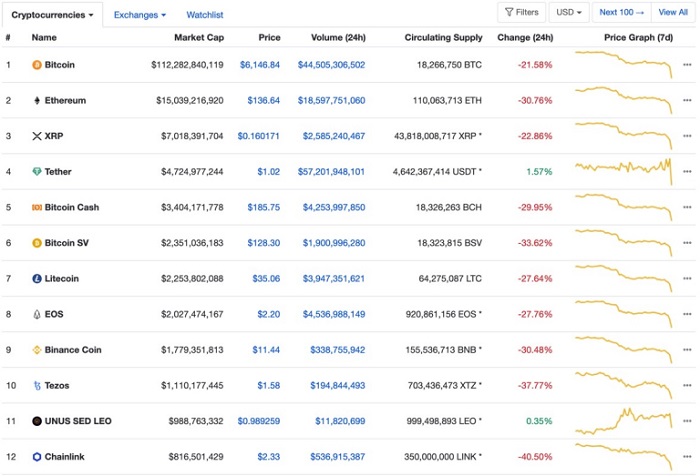Click the Tether logo icon
700x476 pixels.
pyautogui.click(x=37, y=172)
